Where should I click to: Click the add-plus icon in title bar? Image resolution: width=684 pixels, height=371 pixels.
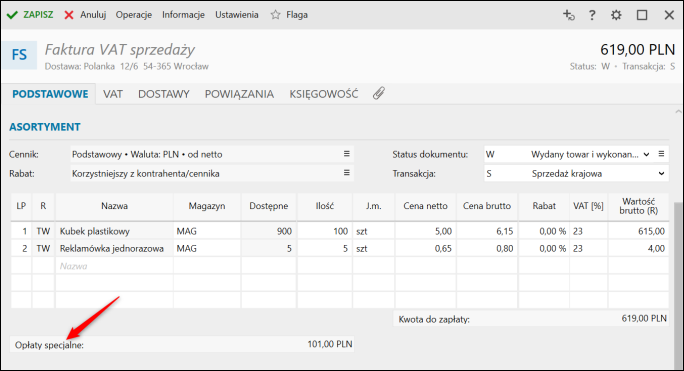click(x=568, y=15)
